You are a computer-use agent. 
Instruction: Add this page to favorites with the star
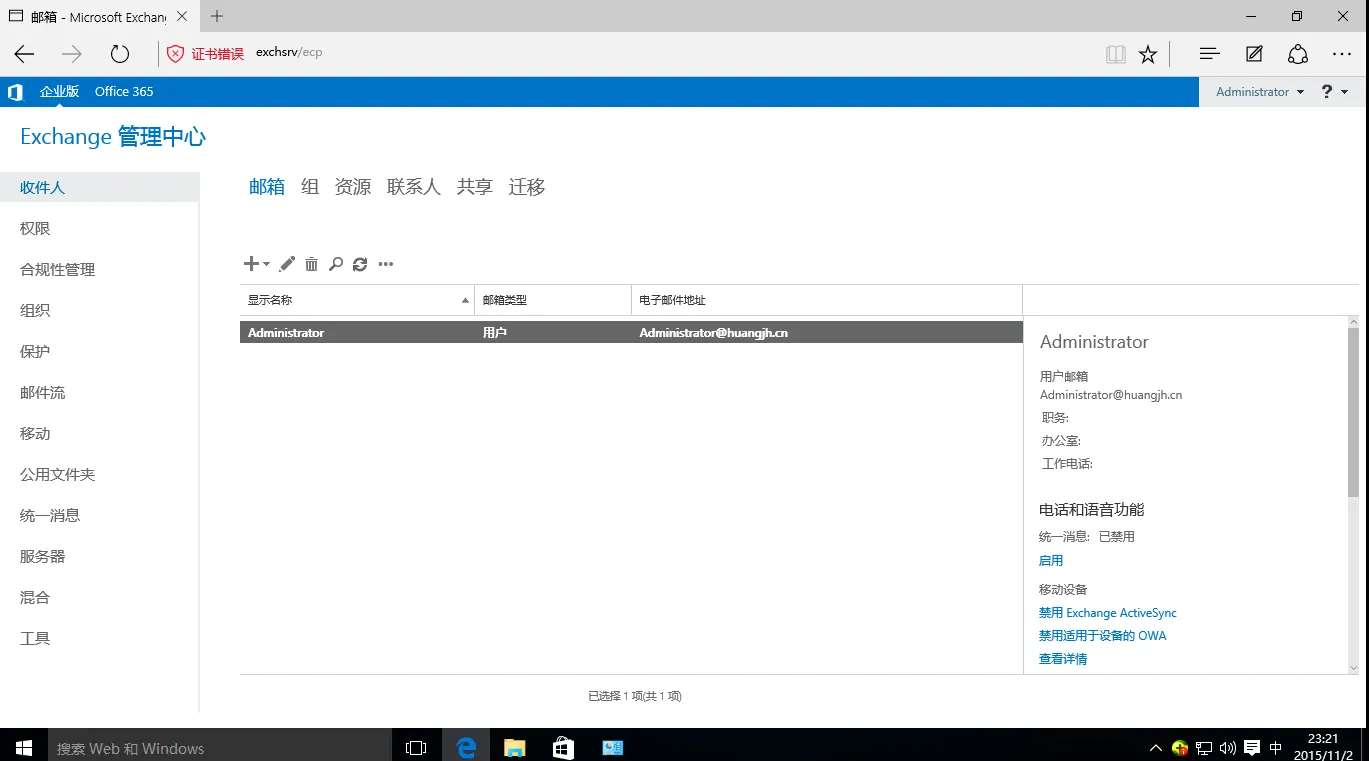tap(1148, 54)
